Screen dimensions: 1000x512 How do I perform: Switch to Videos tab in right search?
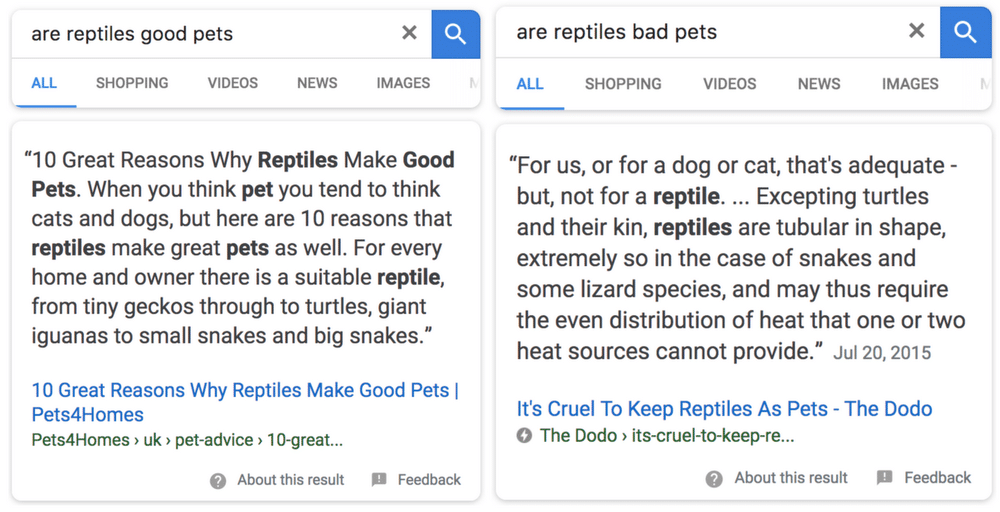730,84
